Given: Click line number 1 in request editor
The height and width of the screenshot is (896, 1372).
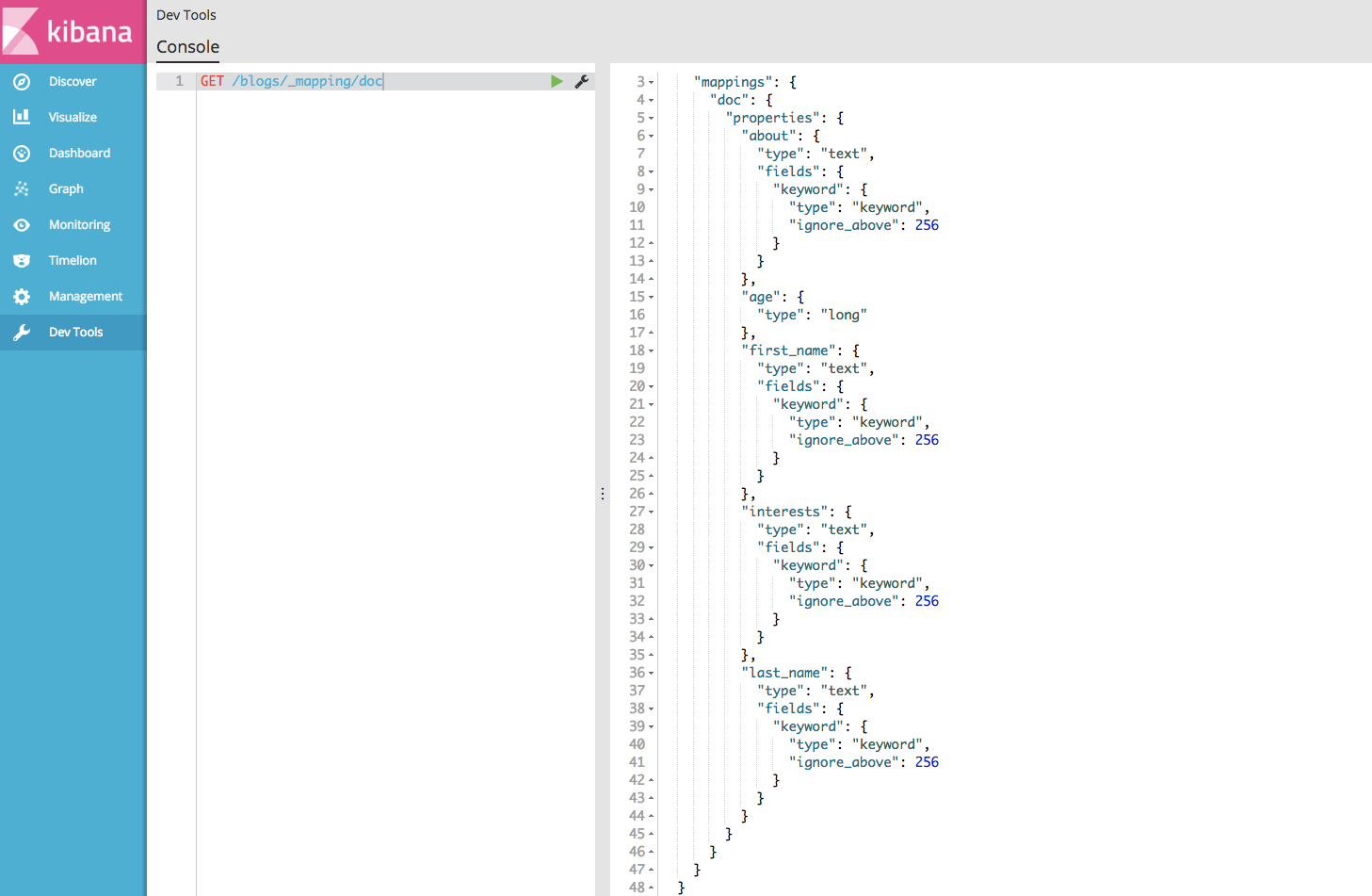Looking at the screenshot, I should [179, 82].
